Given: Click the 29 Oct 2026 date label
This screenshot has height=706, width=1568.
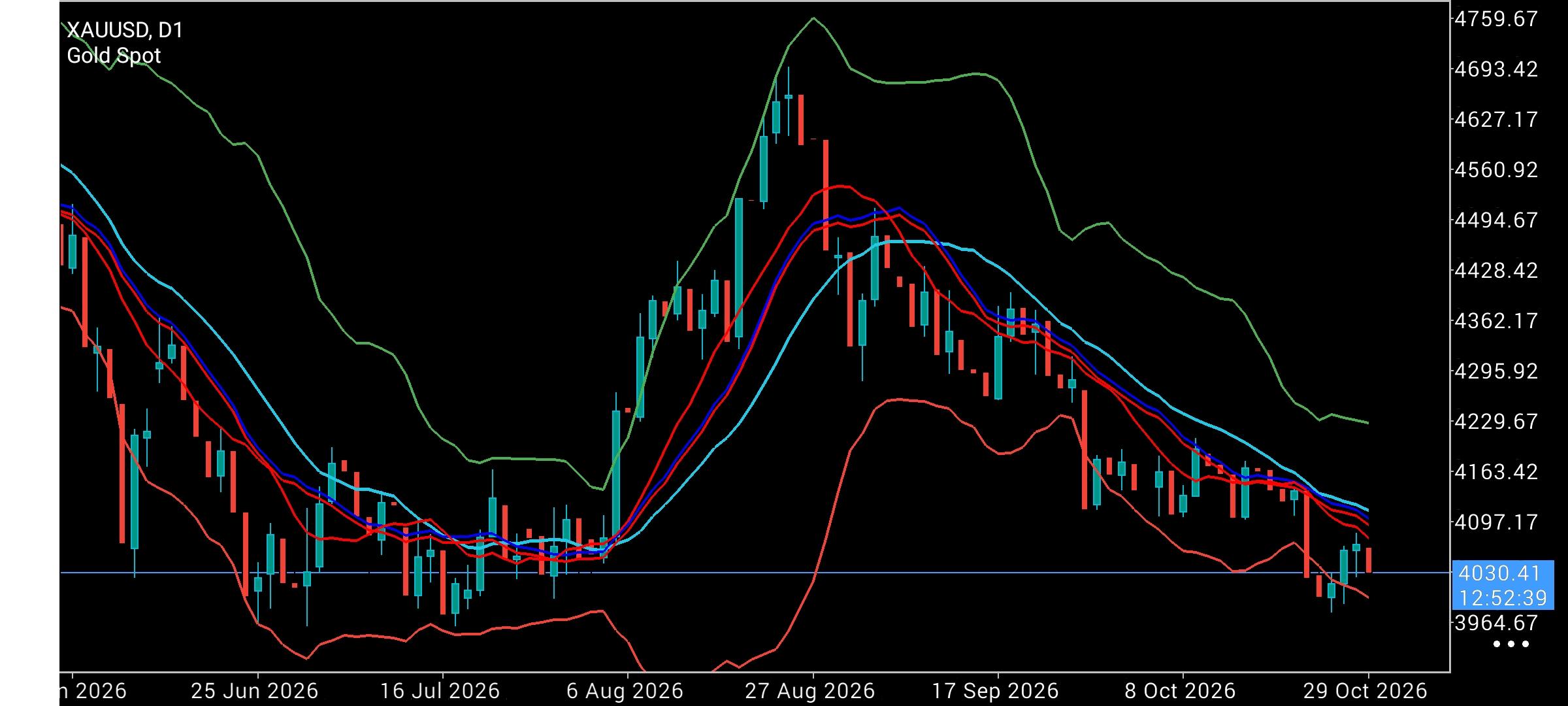Looking at the screenshot, I should click(1365, 691).
